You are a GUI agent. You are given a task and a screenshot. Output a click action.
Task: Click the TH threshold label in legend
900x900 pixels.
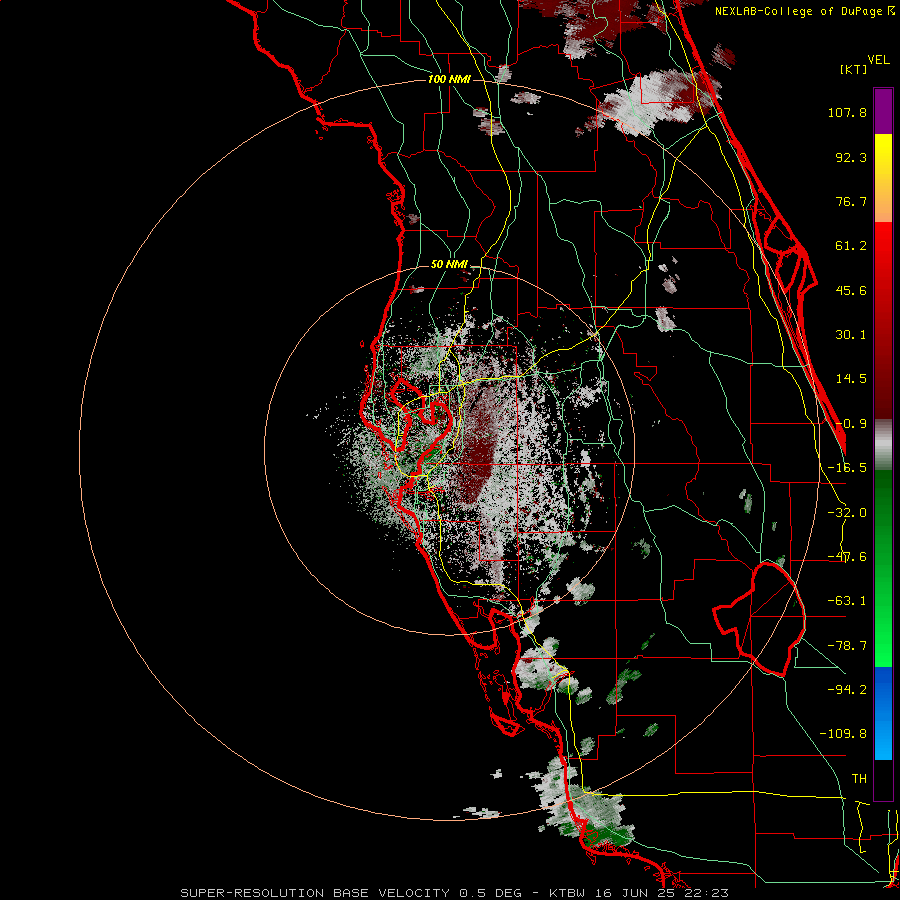coord(859,779)
